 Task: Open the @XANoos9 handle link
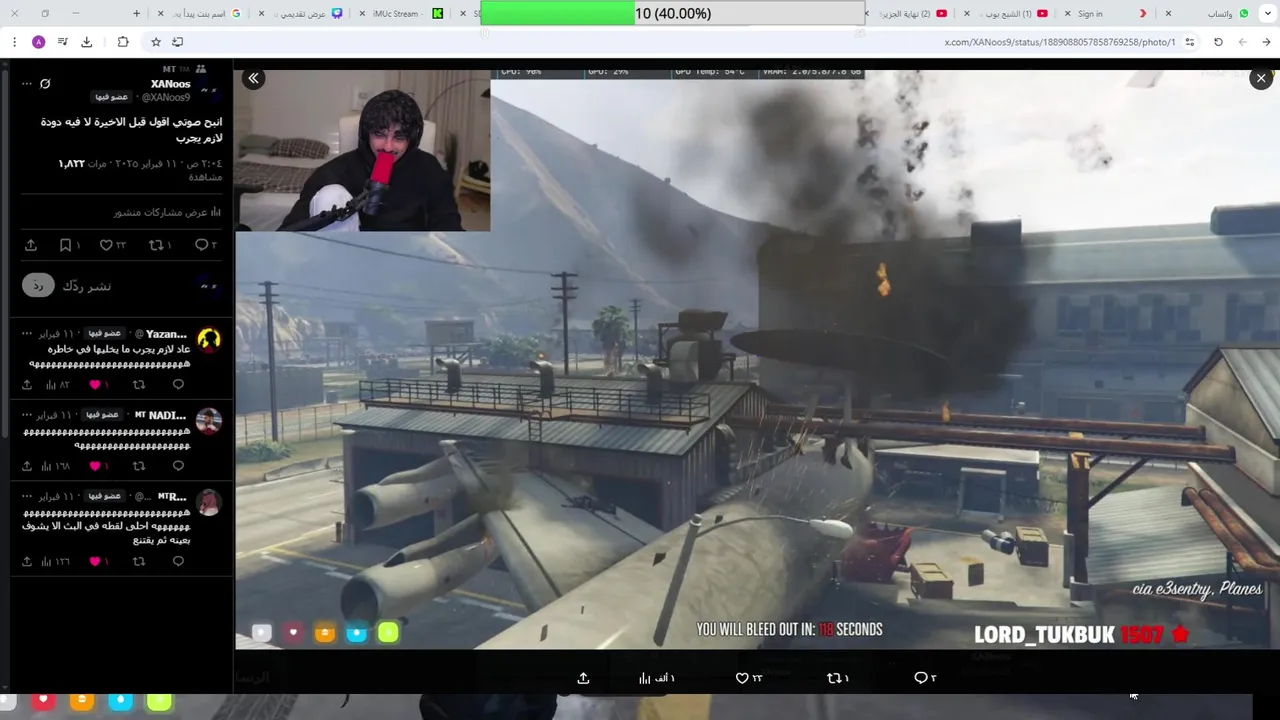click(x=166, y=98)
